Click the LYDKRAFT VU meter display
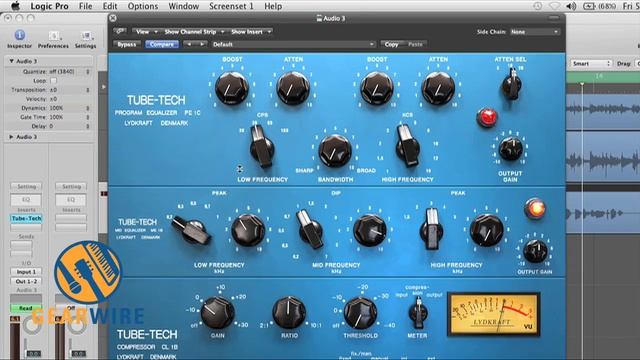The height and width of the screenshot is (360, 640). (x=493, y=314)
